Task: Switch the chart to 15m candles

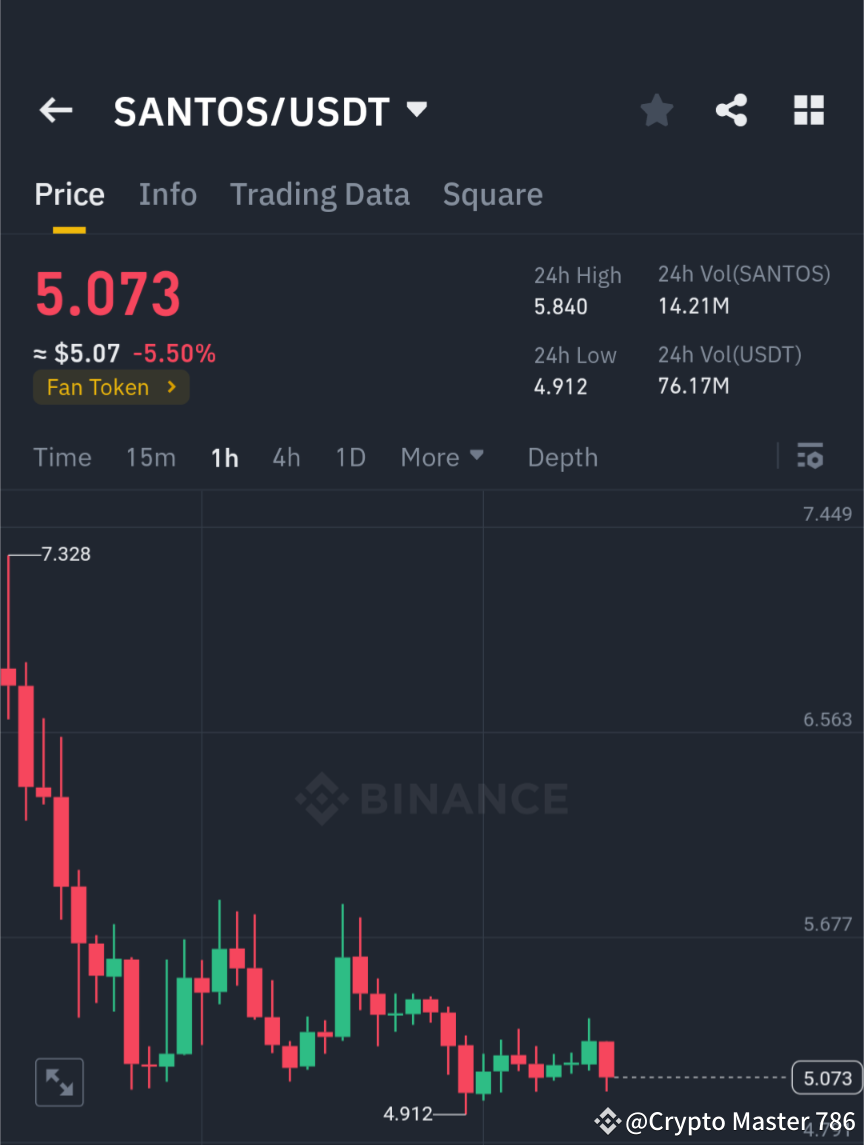Action: click(151, 457)
